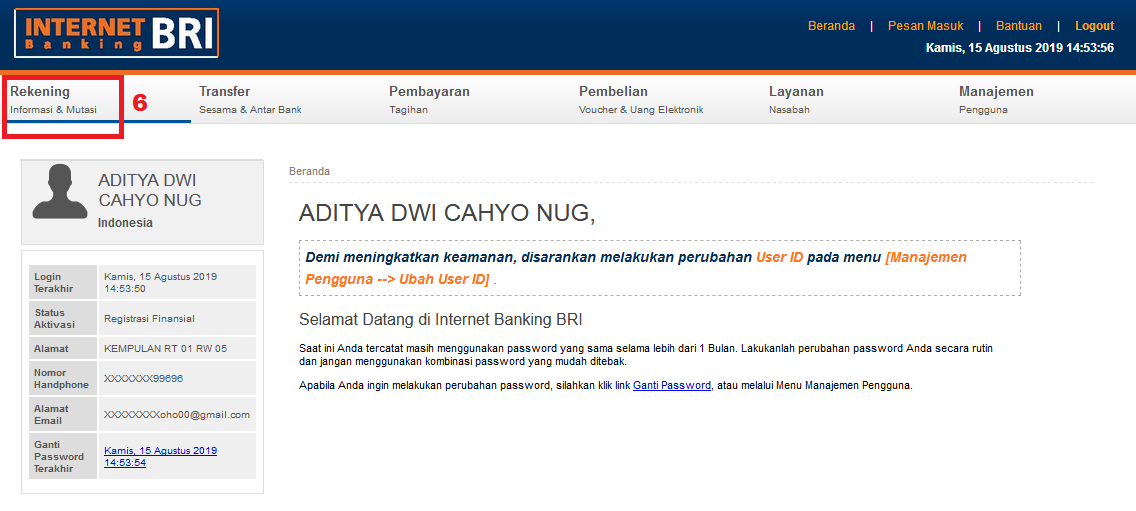Click the profile card name ADITYA DWI CAHYO NUG
1136x511 pixels.
point(150,191)
